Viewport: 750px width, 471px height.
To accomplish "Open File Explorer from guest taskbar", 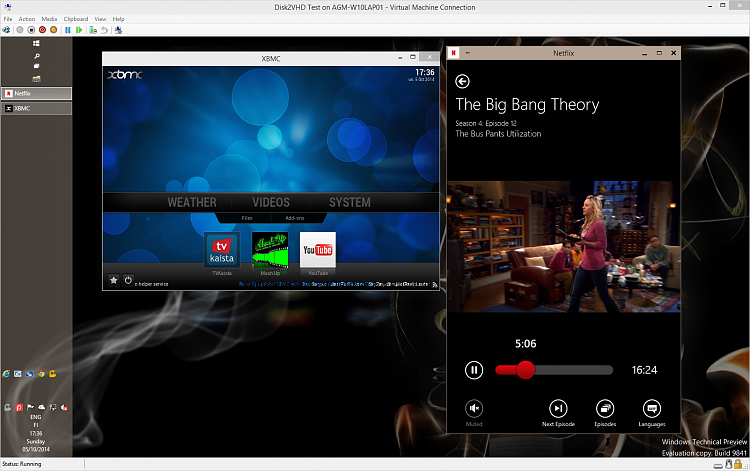I will [36, 78].
